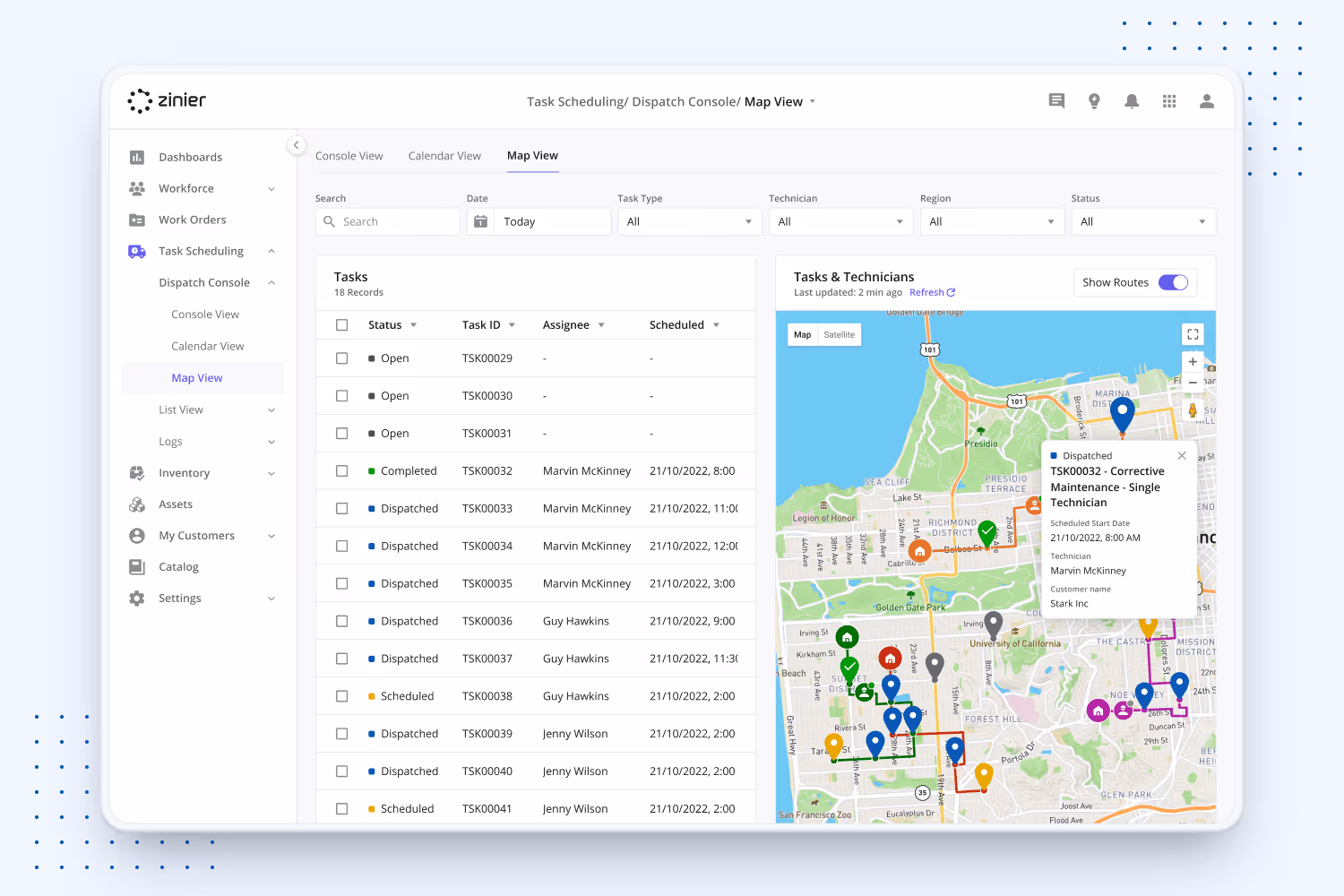Open the Status filter dropdown
1344x896 pixels.
click(x=1143, y=221)
